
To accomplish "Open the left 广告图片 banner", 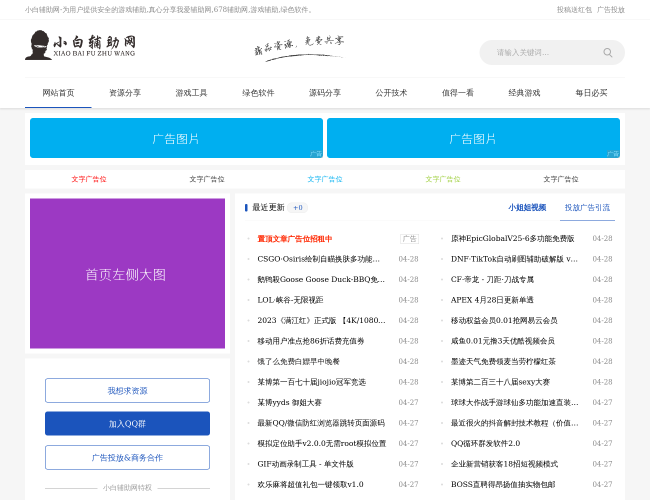I will 176,138.
